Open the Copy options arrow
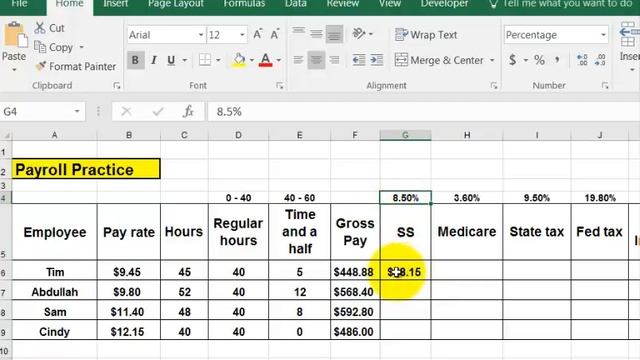Screen dimensions: 640x360 82,47
